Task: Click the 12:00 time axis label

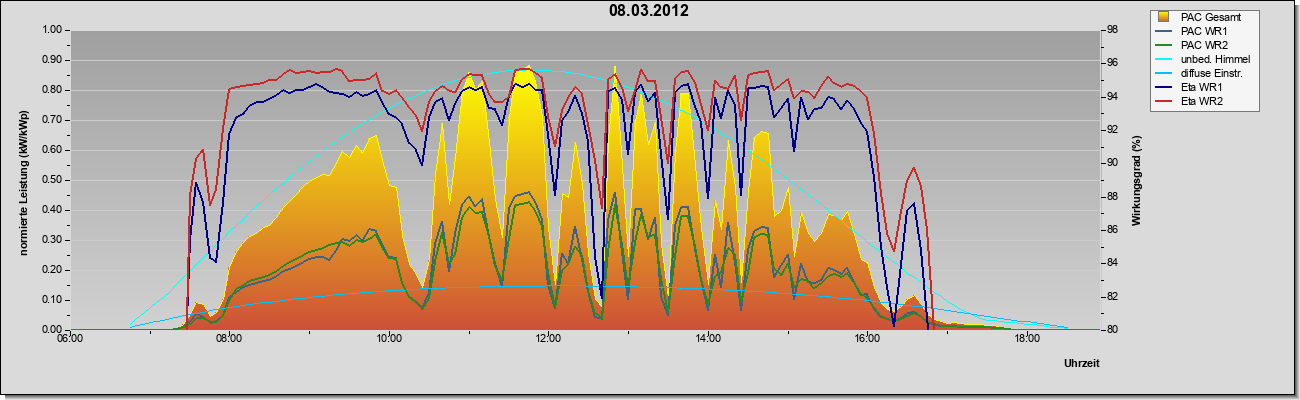Action: coord(548,340)
